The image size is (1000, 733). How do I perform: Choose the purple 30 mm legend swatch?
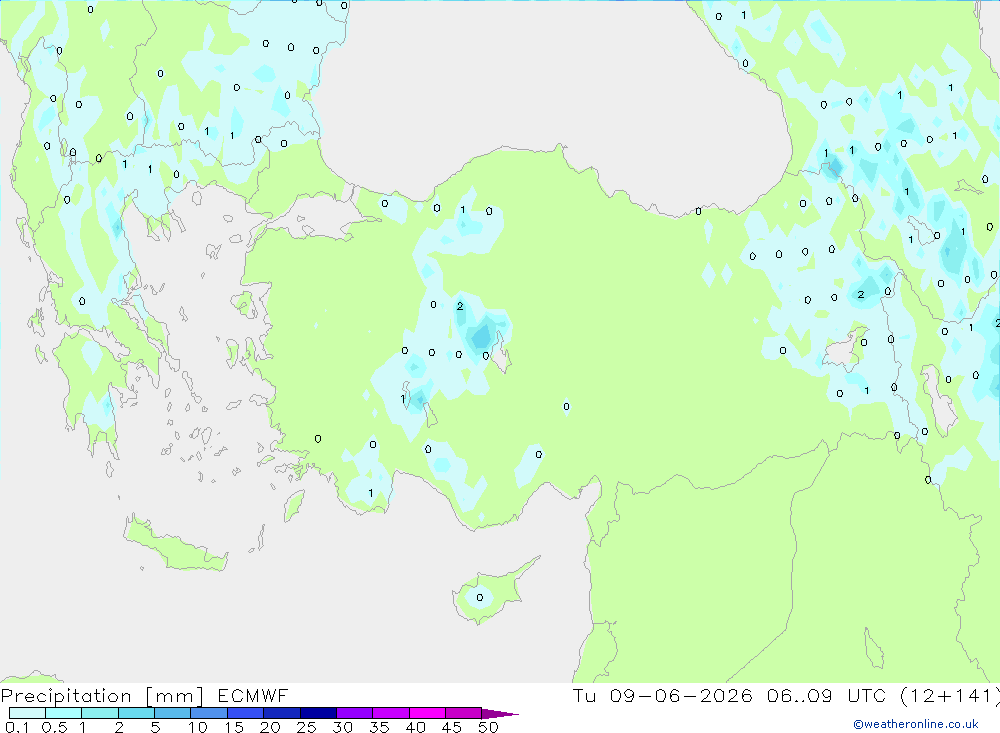(354, 713)
